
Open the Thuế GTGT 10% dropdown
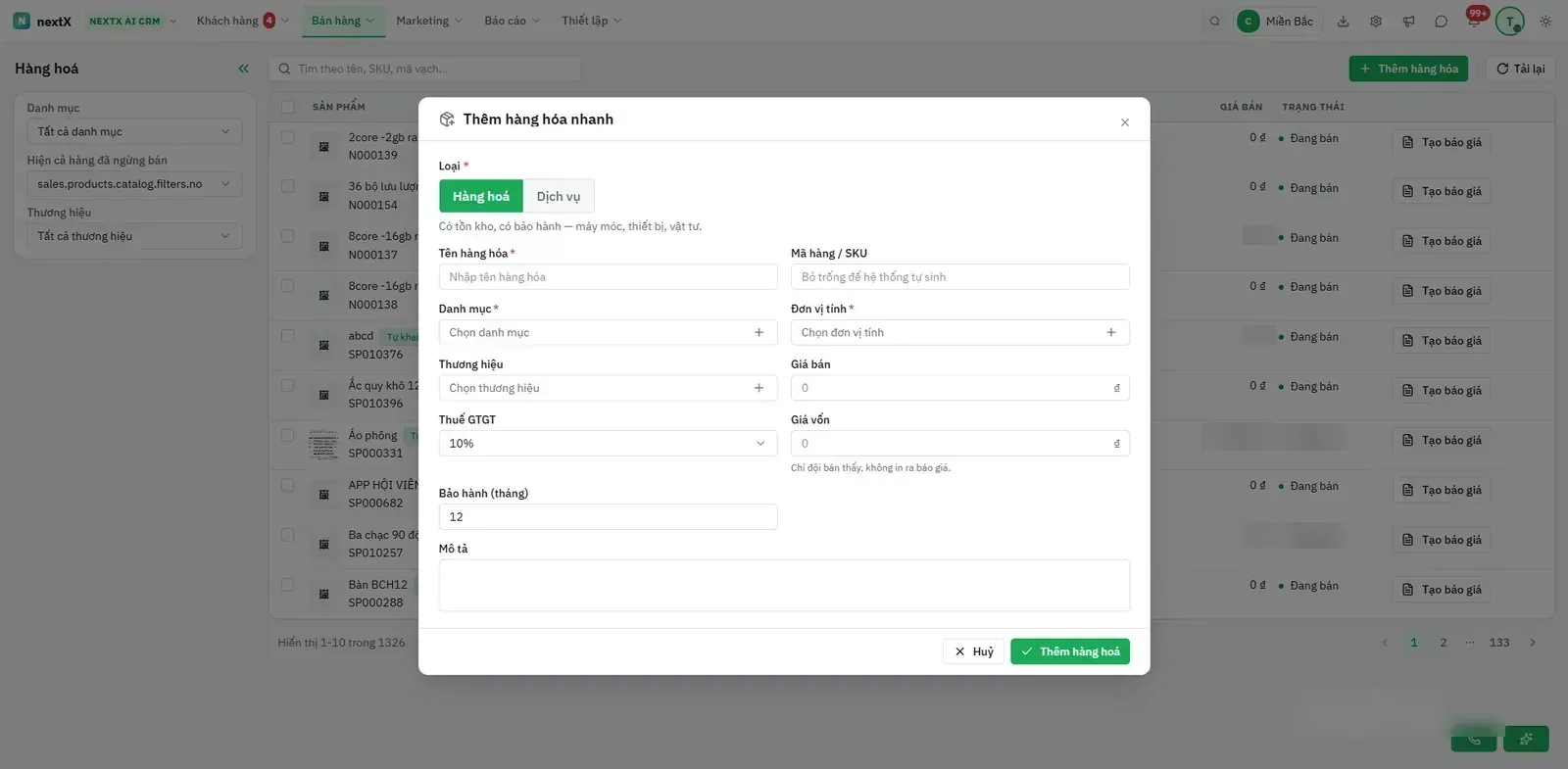[x=608, y=444]
